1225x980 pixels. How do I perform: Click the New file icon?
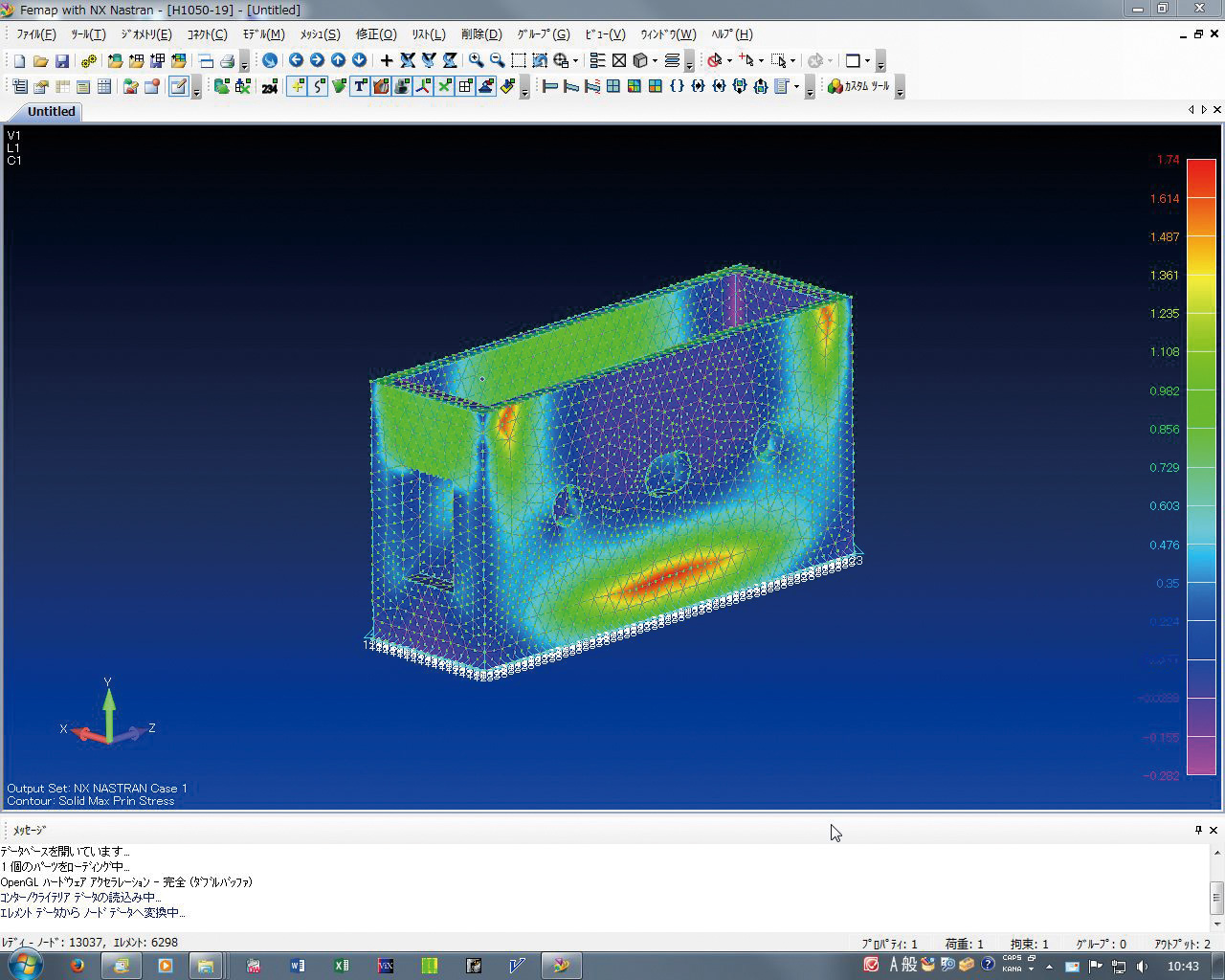[19, 61]
